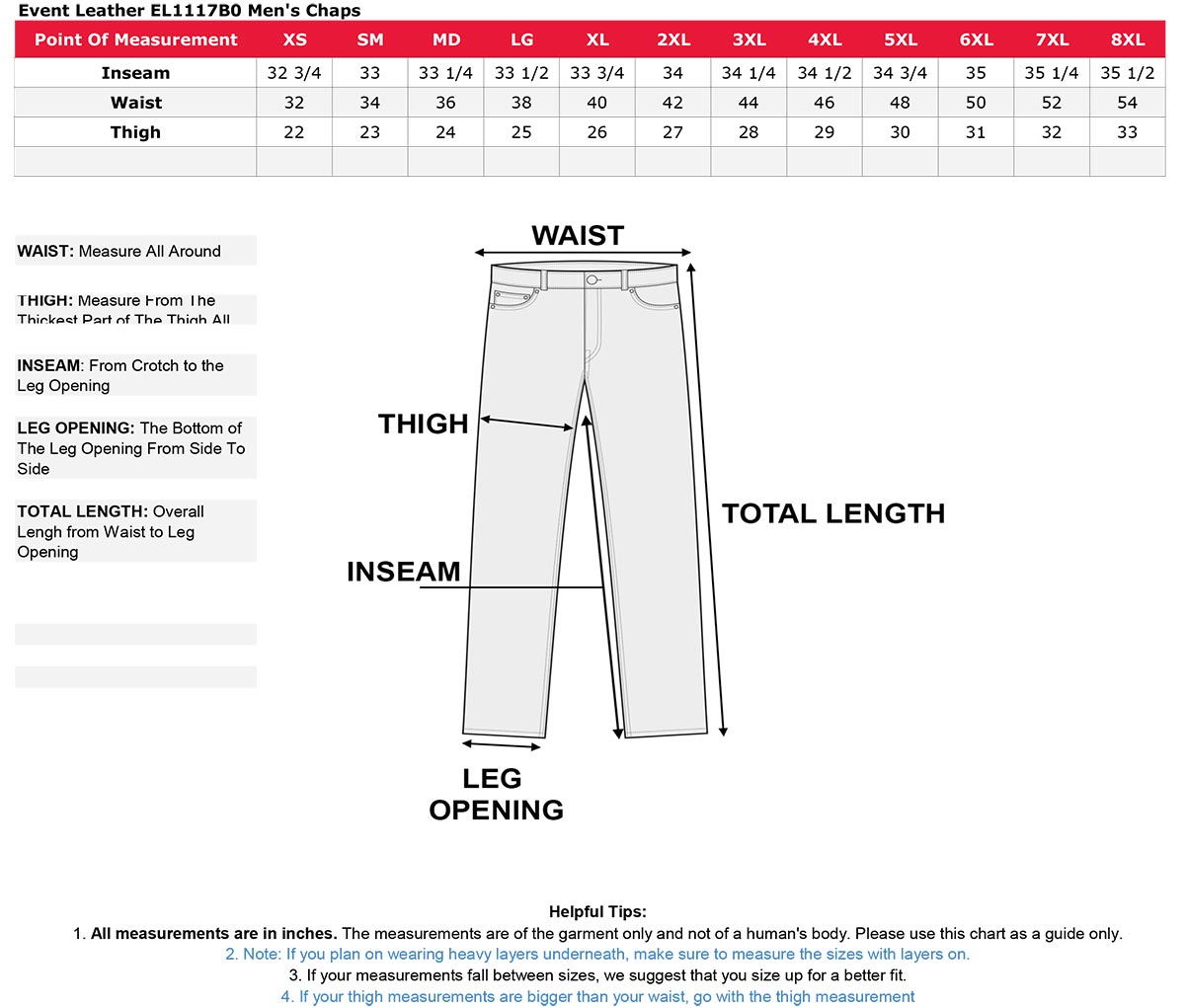1185x1008 pixels.
Task: Select the 6XL thigh value 31
Action: point(976,132)
